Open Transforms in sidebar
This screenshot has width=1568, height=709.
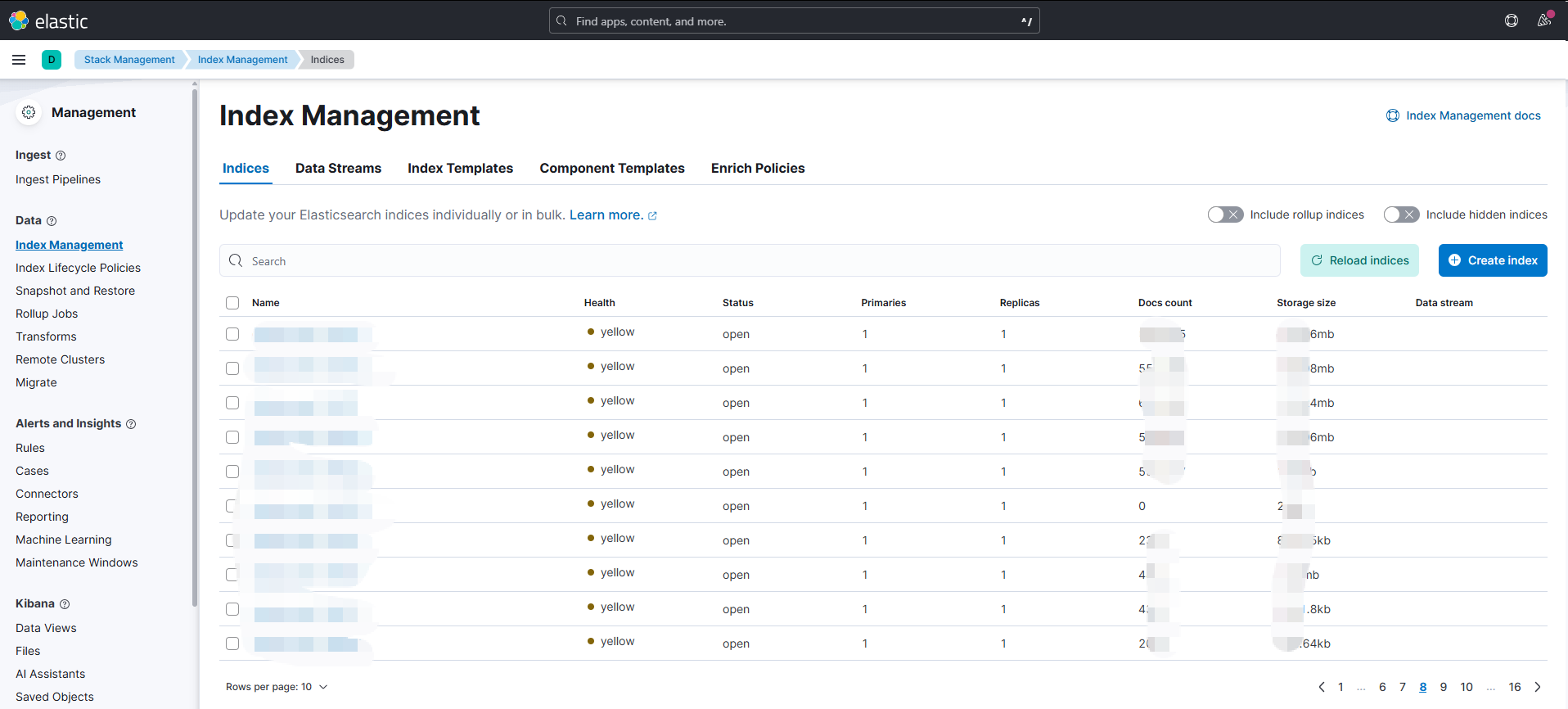pyautogui.click(x=46, y=336)
